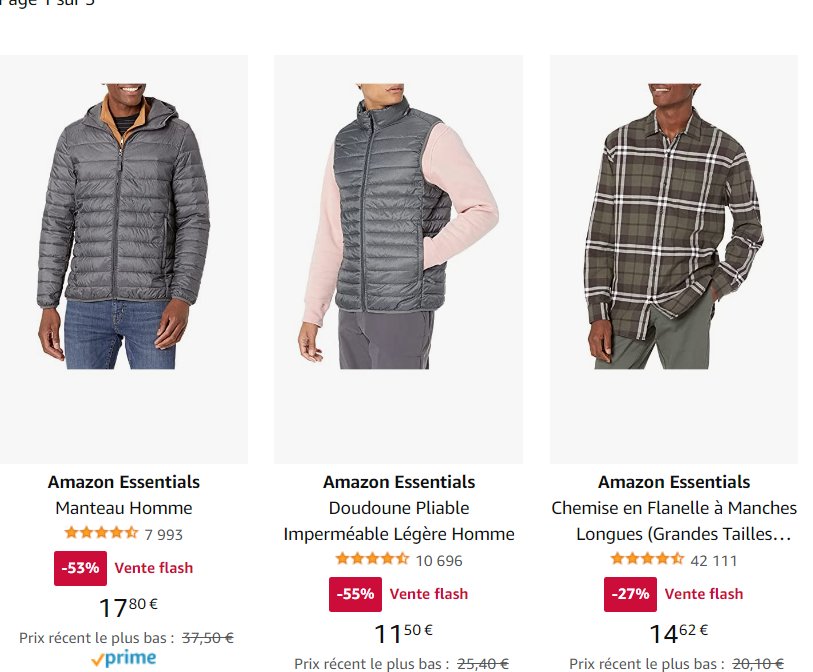Click Vente flash label beside -27% badge
This screenshot has width=813, height=672.
(x=704, y=594)
